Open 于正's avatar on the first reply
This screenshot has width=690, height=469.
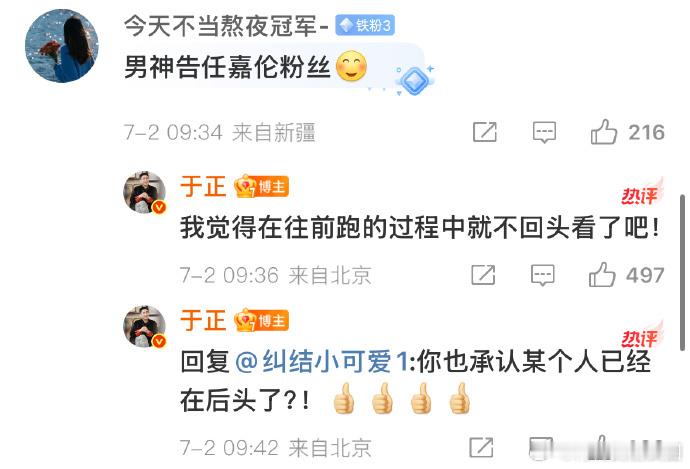click(x=145, y=192)
